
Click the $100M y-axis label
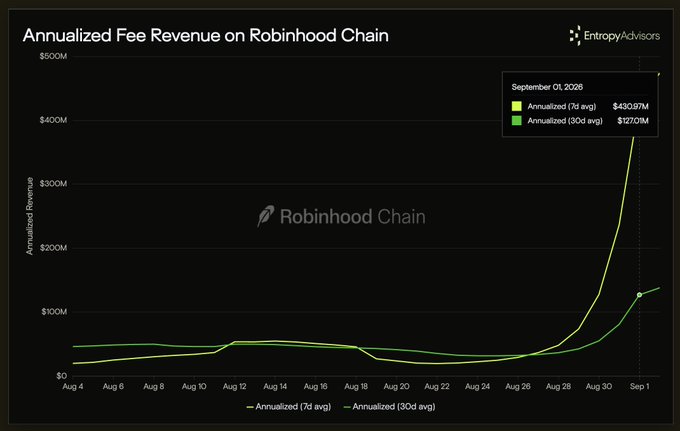pyautogui.click(x=54, y=312)
